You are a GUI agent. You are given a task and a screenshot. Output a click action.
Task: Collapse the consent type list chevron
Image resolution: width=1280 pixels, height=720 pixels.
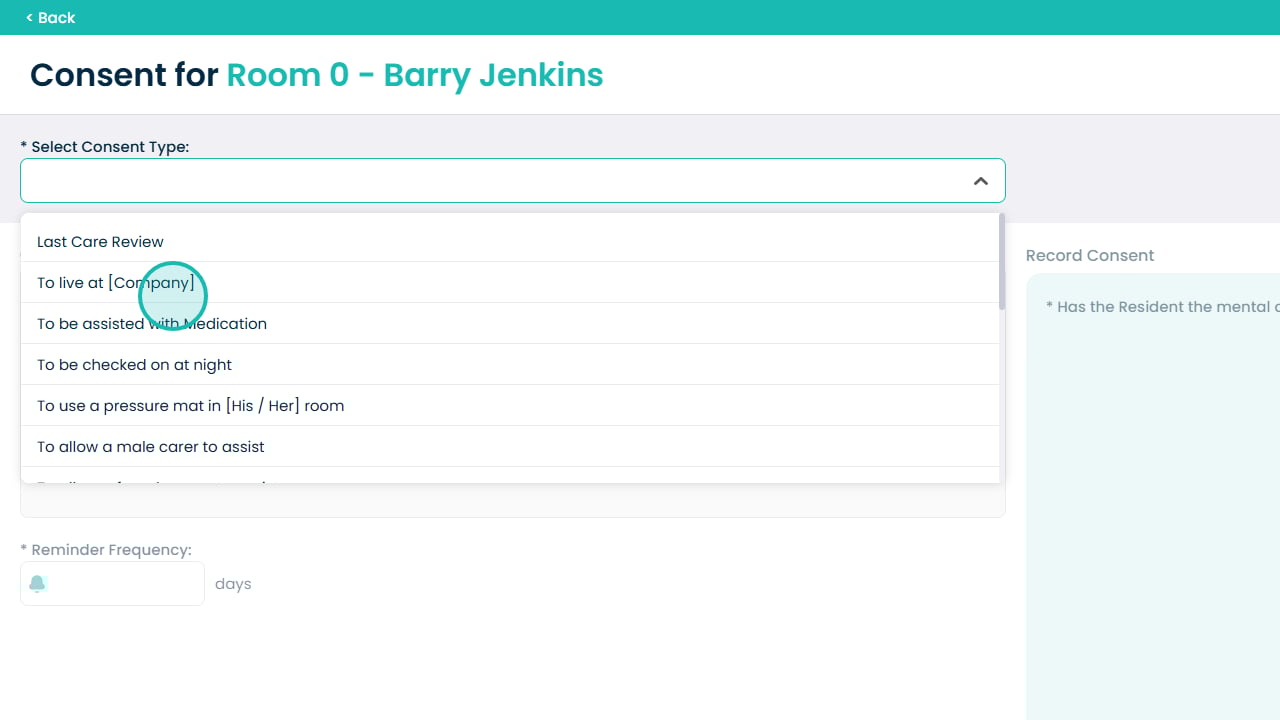pos(981,181)
